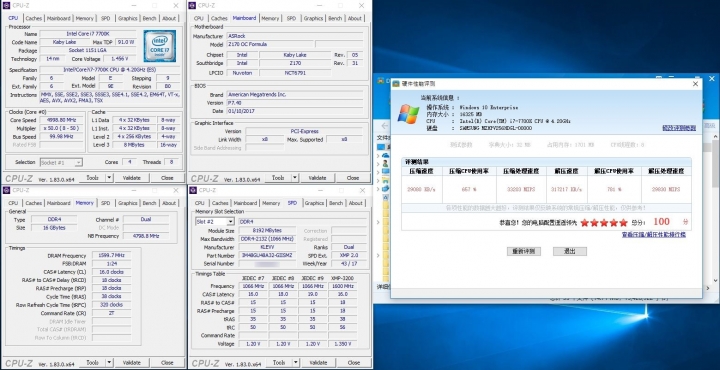This screenshot has width=720, height=370.
Task: Expand the OneDrive cloud node in Explorer tree
Action: [378, 156]
